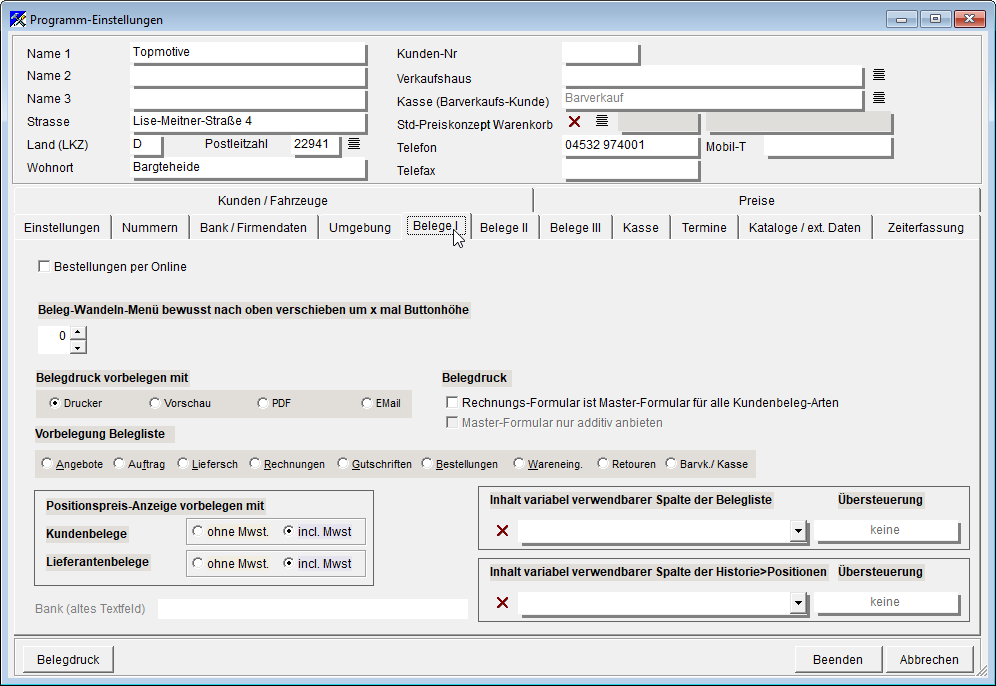Screen dimensions: 996x686
Task: Choose Angebote as default Belegliste
Action: click(46, 463)
